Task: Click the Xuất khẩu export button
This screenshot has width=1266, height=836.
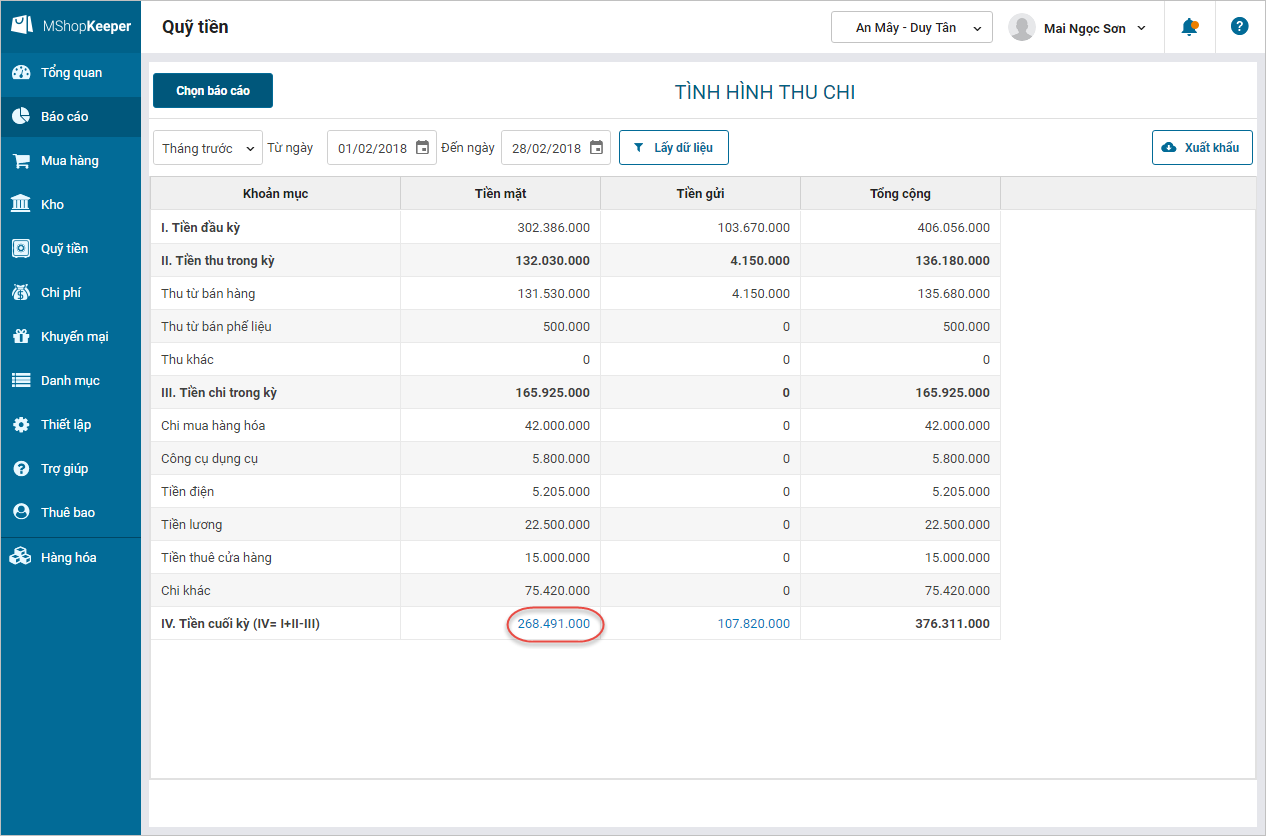Action: pyautogui.click(x=1202, y=148)
